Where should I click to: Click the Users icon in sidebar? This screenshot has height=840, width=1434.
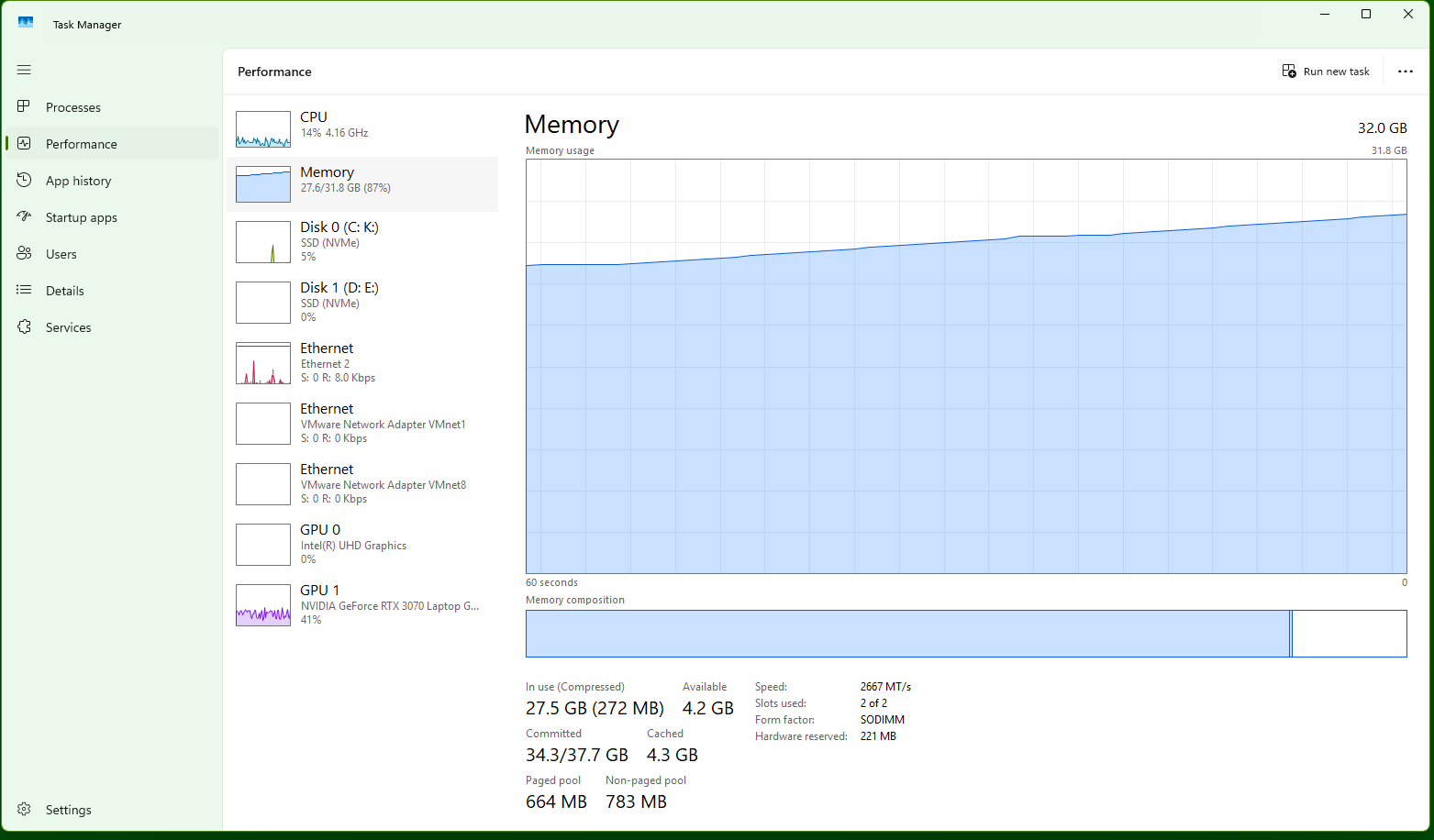click(24, 253)
